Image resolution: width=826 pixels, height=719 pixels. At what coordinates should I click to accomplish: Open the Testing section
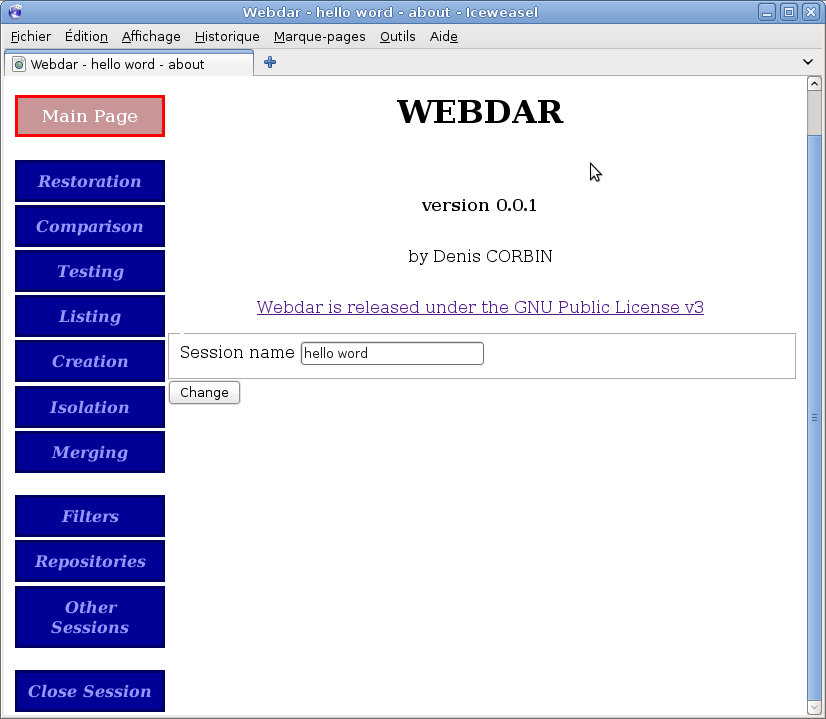[89, 271]
